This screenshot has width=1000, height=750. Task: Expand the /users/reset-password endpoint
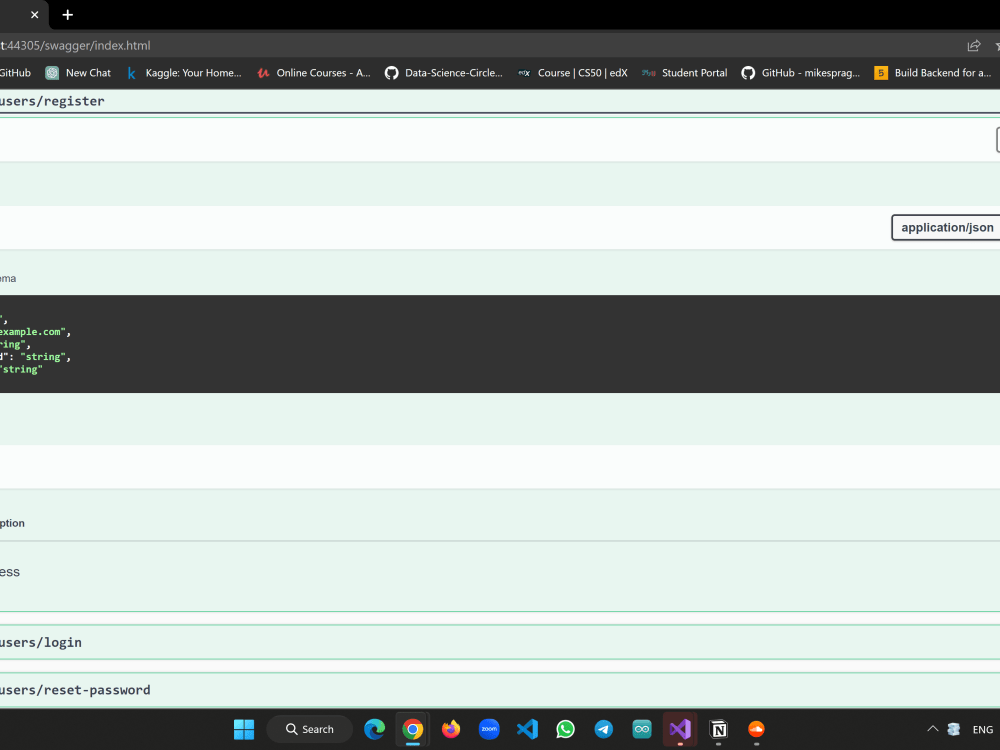75,690
